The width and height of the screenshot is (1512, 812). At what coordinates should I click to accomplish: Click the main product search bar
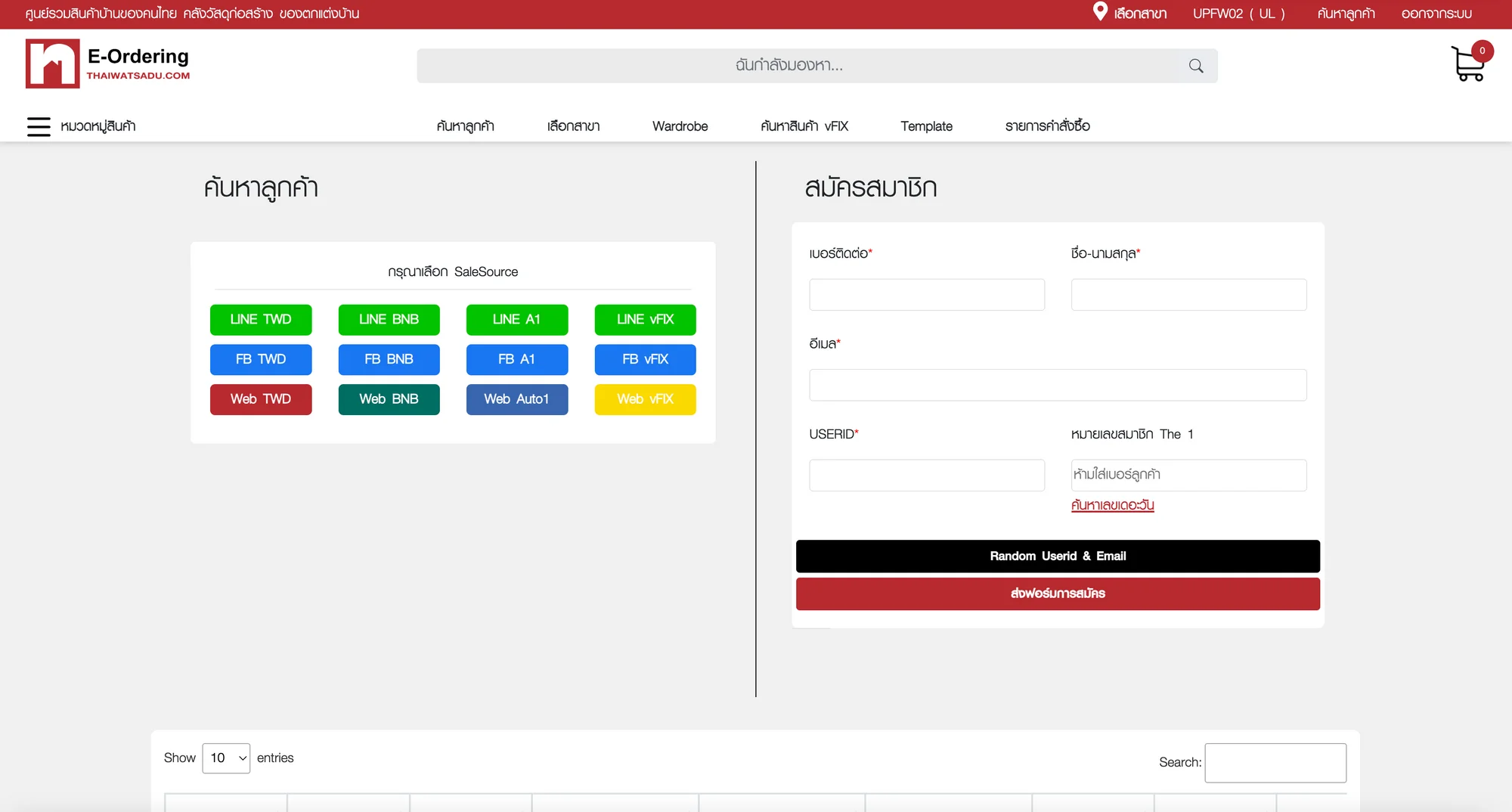tap(816, 66)
